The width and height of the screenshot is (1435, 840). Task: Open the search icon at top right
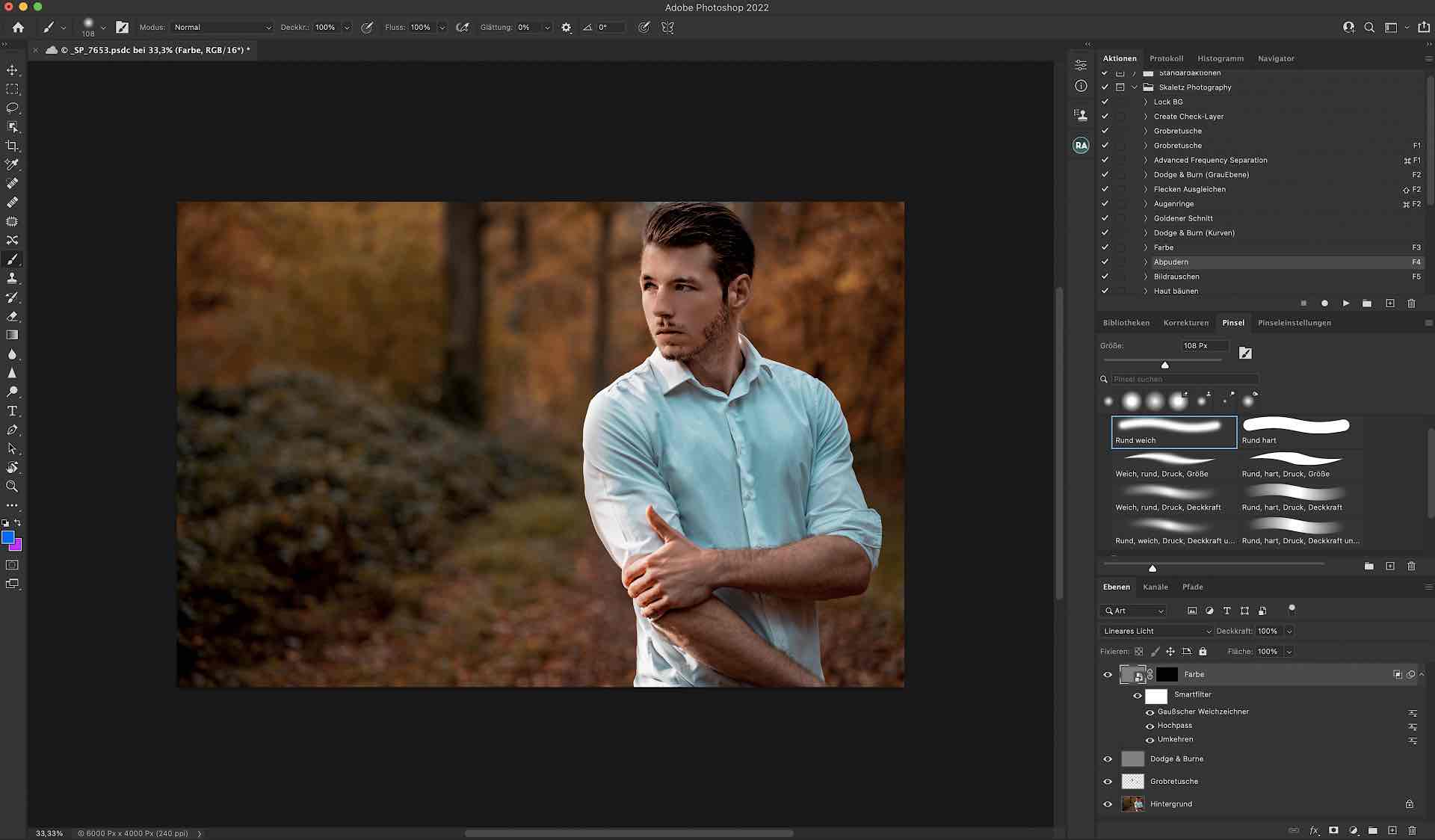[x=1369, y=27]
